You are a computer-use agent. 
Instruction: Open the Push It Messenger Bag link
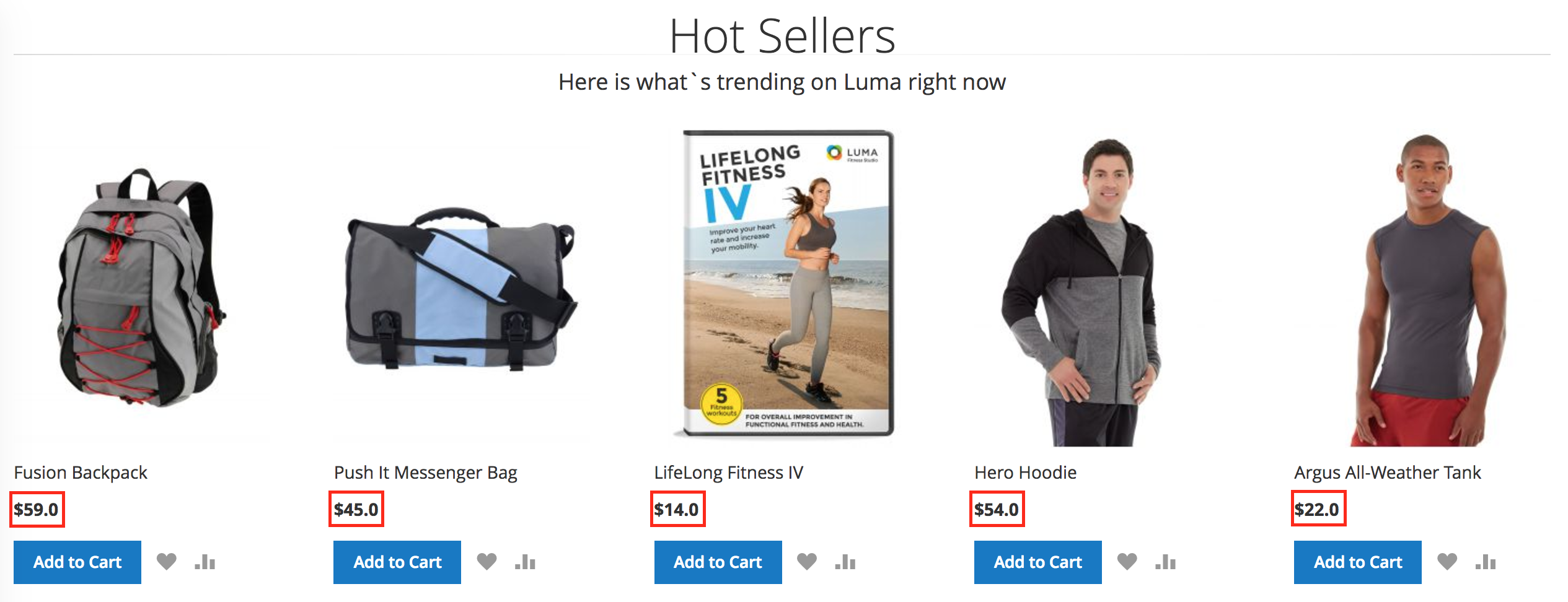pyautogui.click(x=426, y=473)
